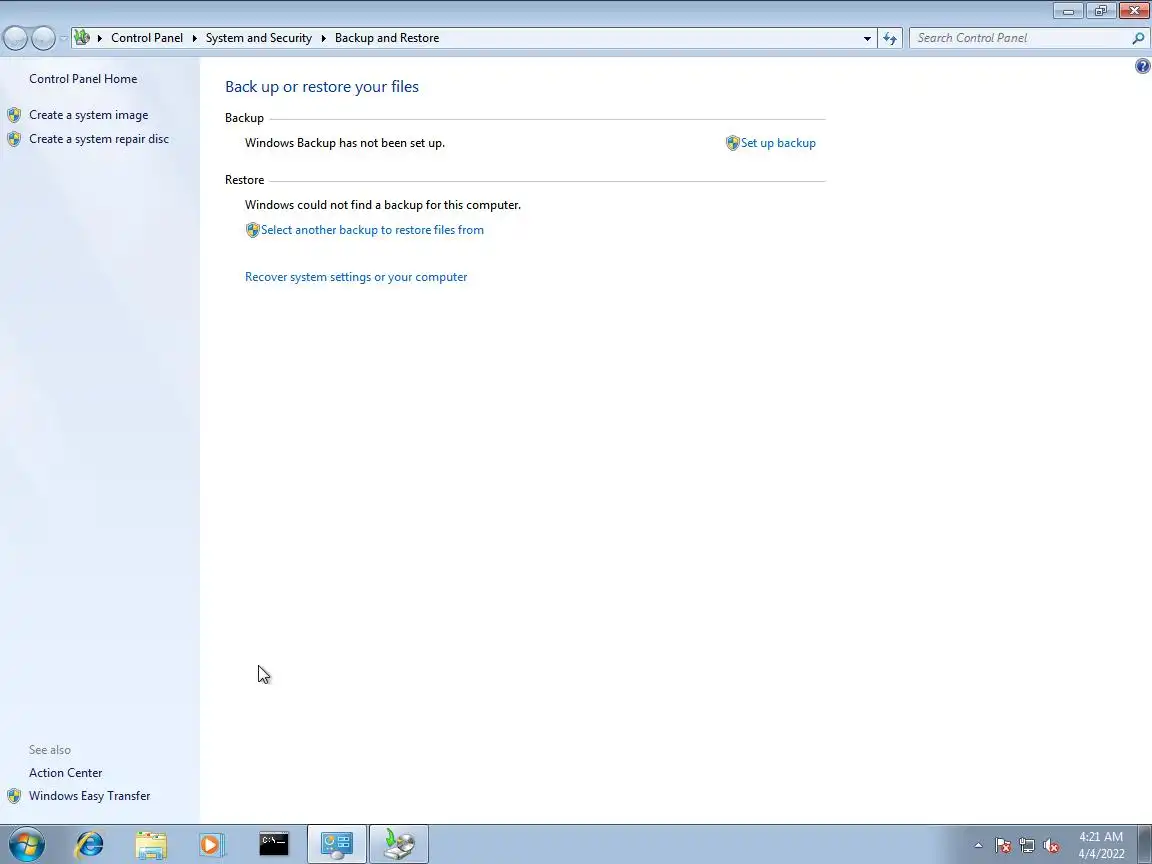Expand the arrow after System and Security breadcrumb
Screen dimensions: 1152x864
point(323,38)
